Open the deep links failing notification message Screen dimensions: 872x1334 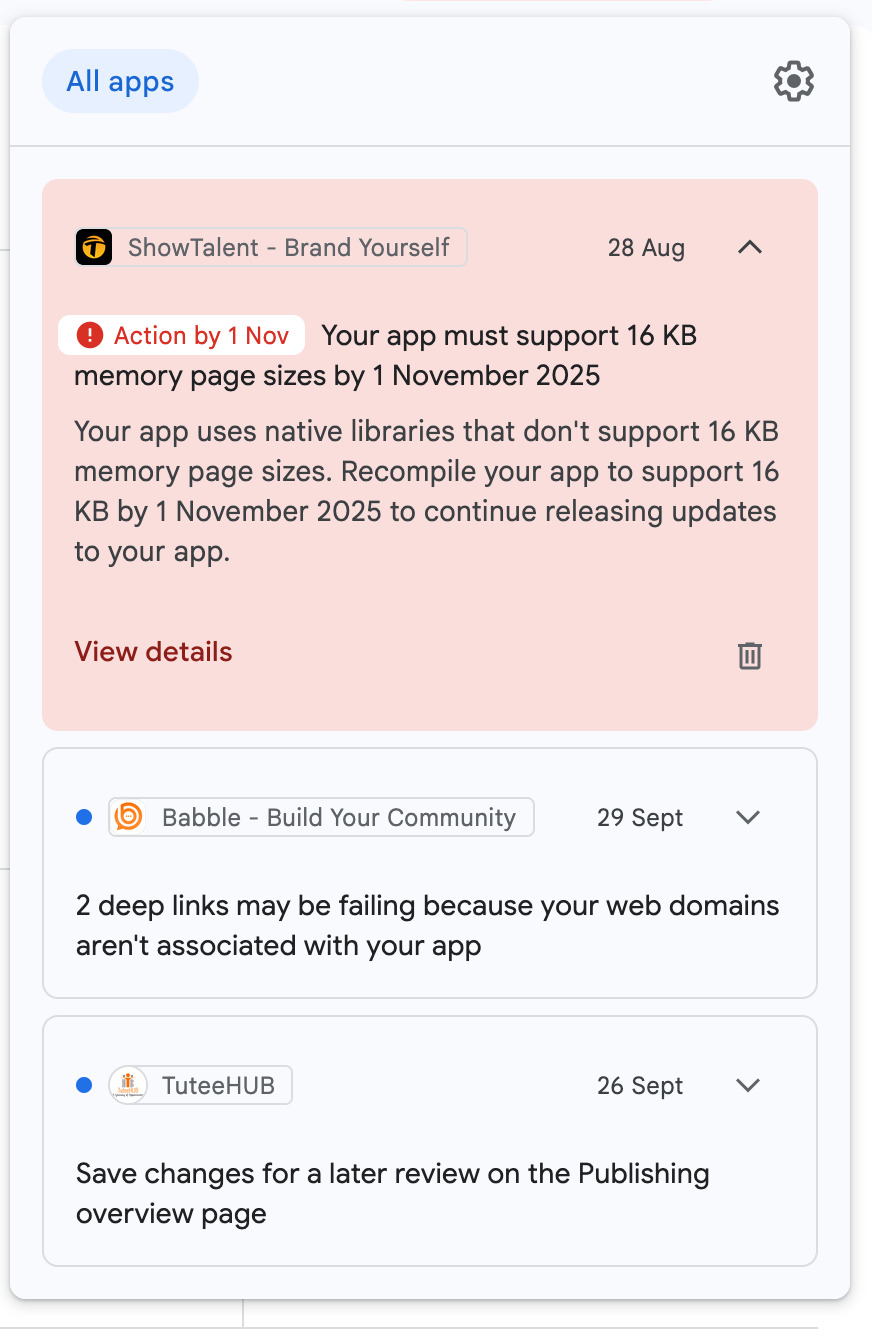point(427,926)
